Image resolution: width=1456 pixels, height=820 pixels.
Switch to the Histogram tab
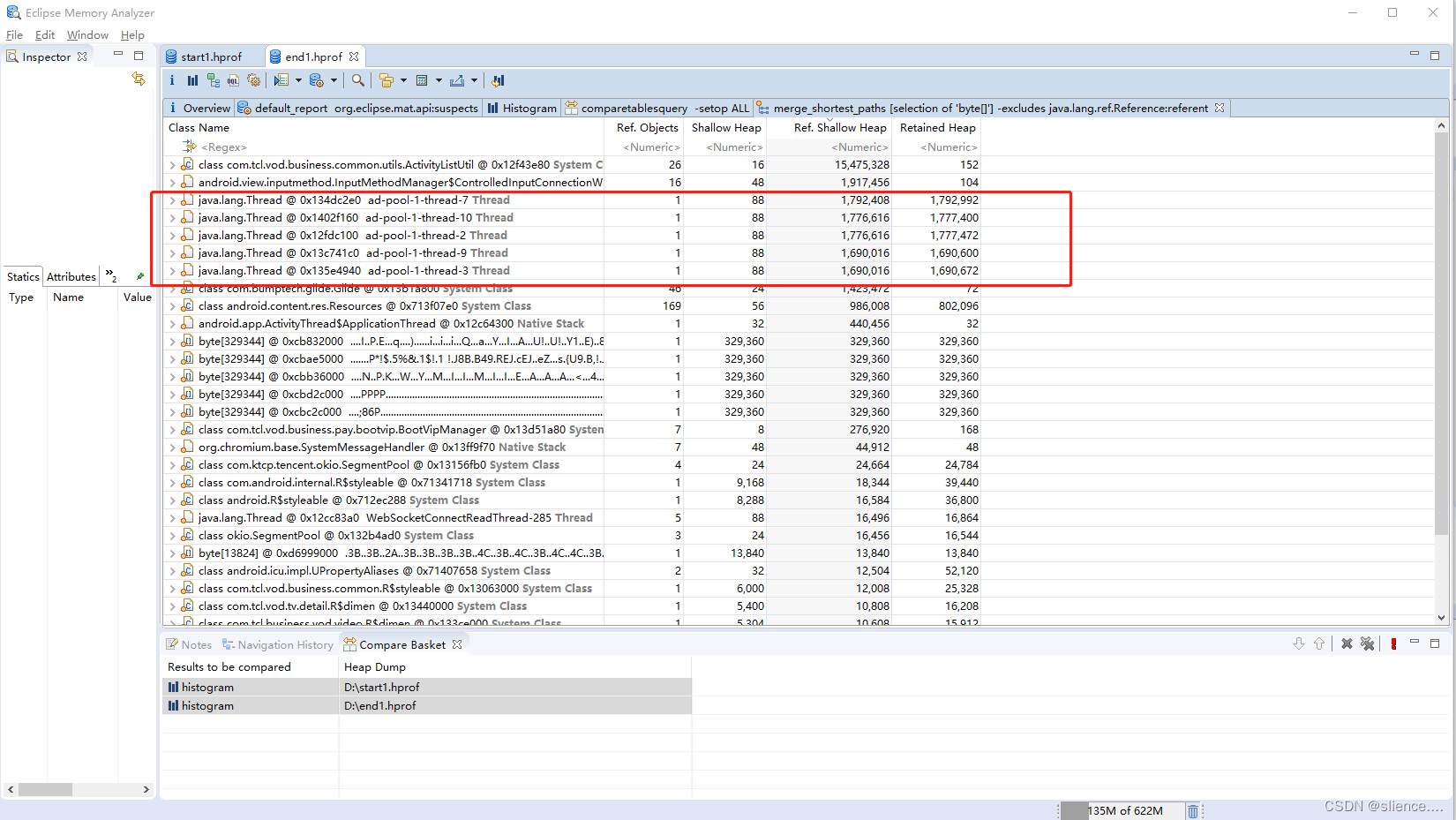coord(521,108)
